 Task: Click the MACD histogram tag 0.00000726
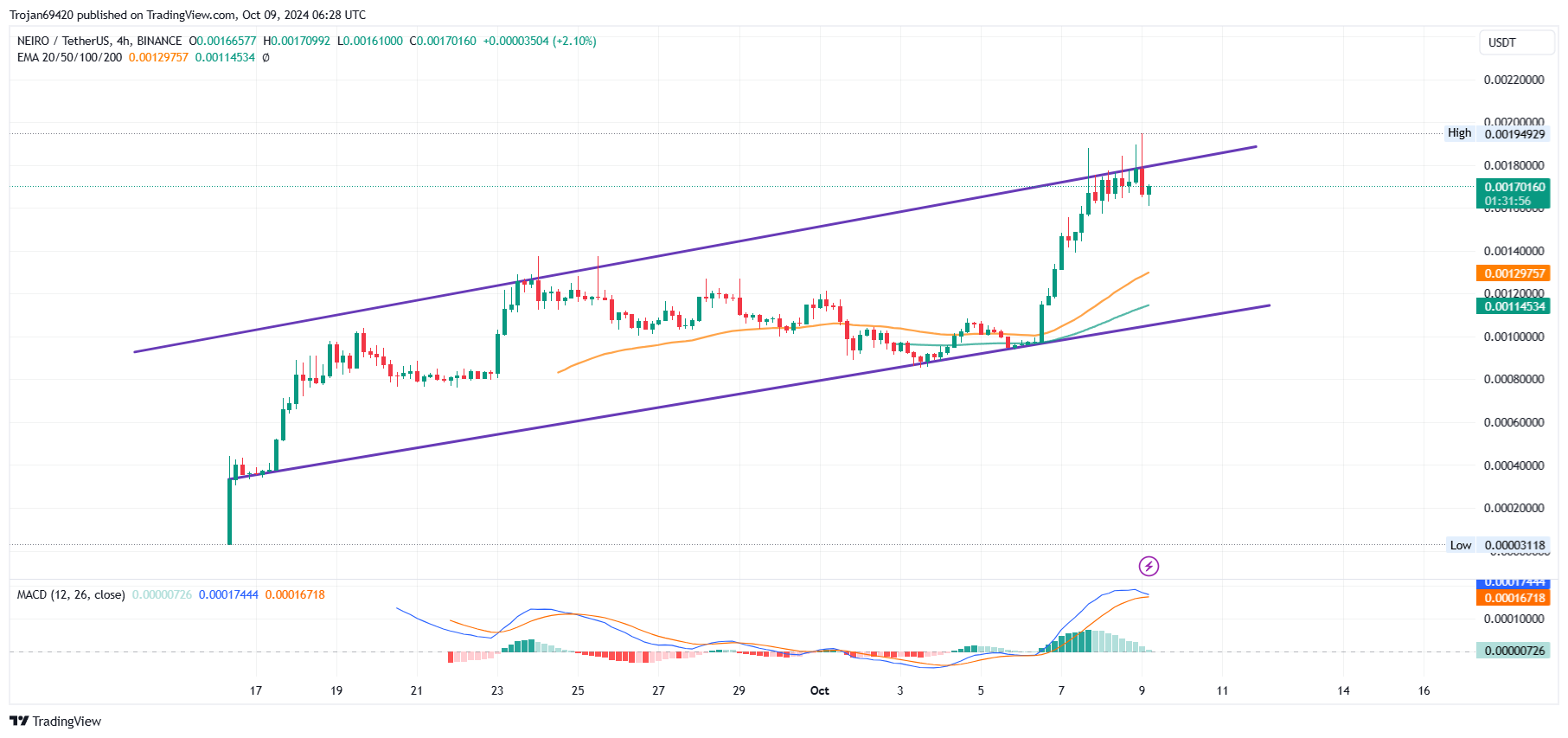[1514, 651]
